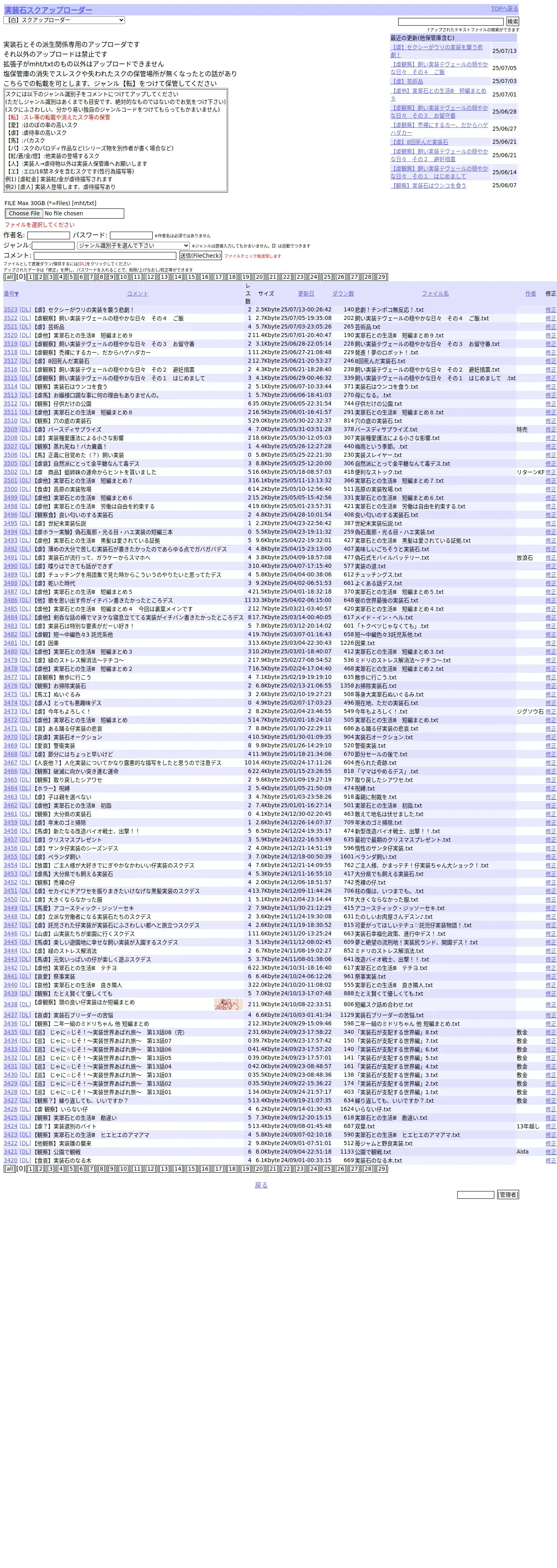
Task: Go to page [5] in top pagination
Action: [x=70, y=277]
